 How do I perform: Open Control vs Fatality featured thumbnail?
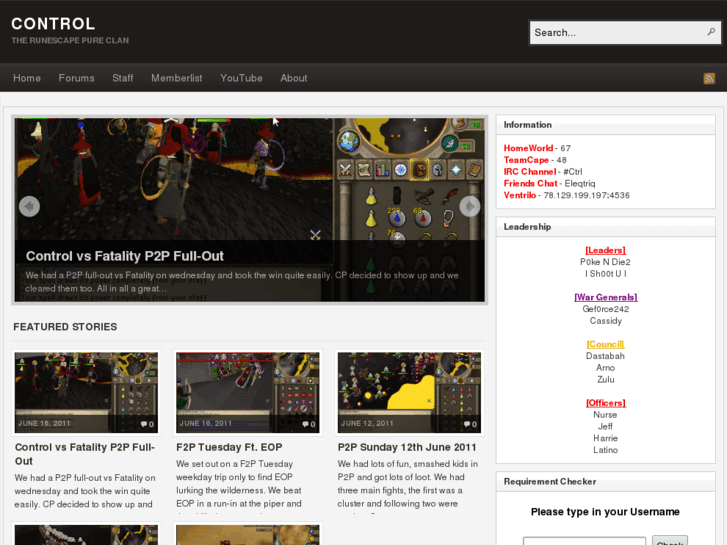86,392
